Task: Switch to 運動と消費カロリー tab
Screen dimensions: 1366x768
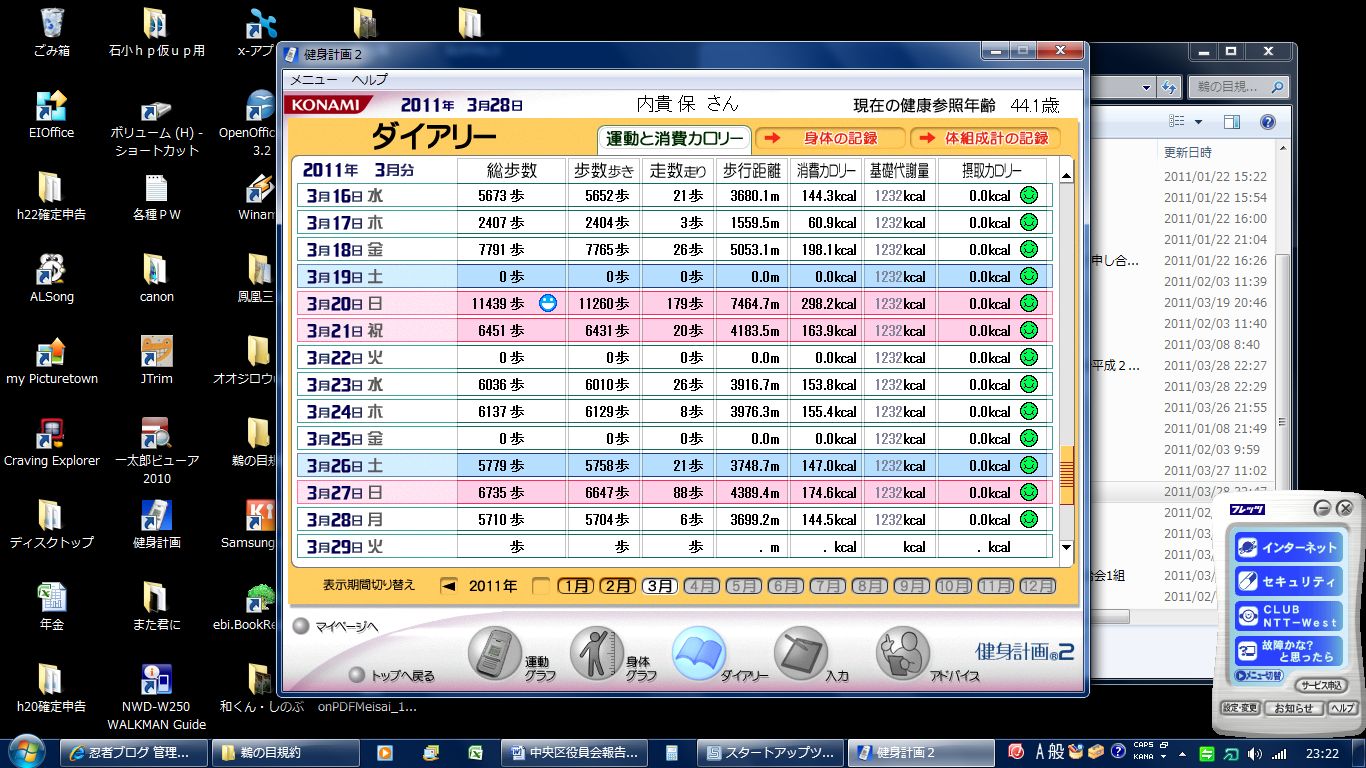Action: coord(675,138)
